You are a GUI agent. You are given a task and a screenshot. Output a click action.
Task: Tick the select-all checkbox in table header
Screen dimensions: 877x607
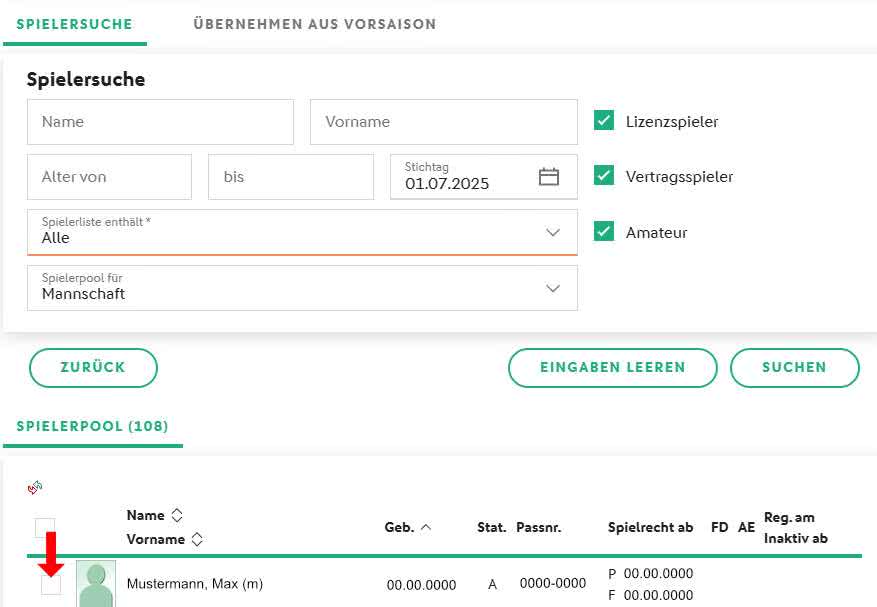[45, 527]
